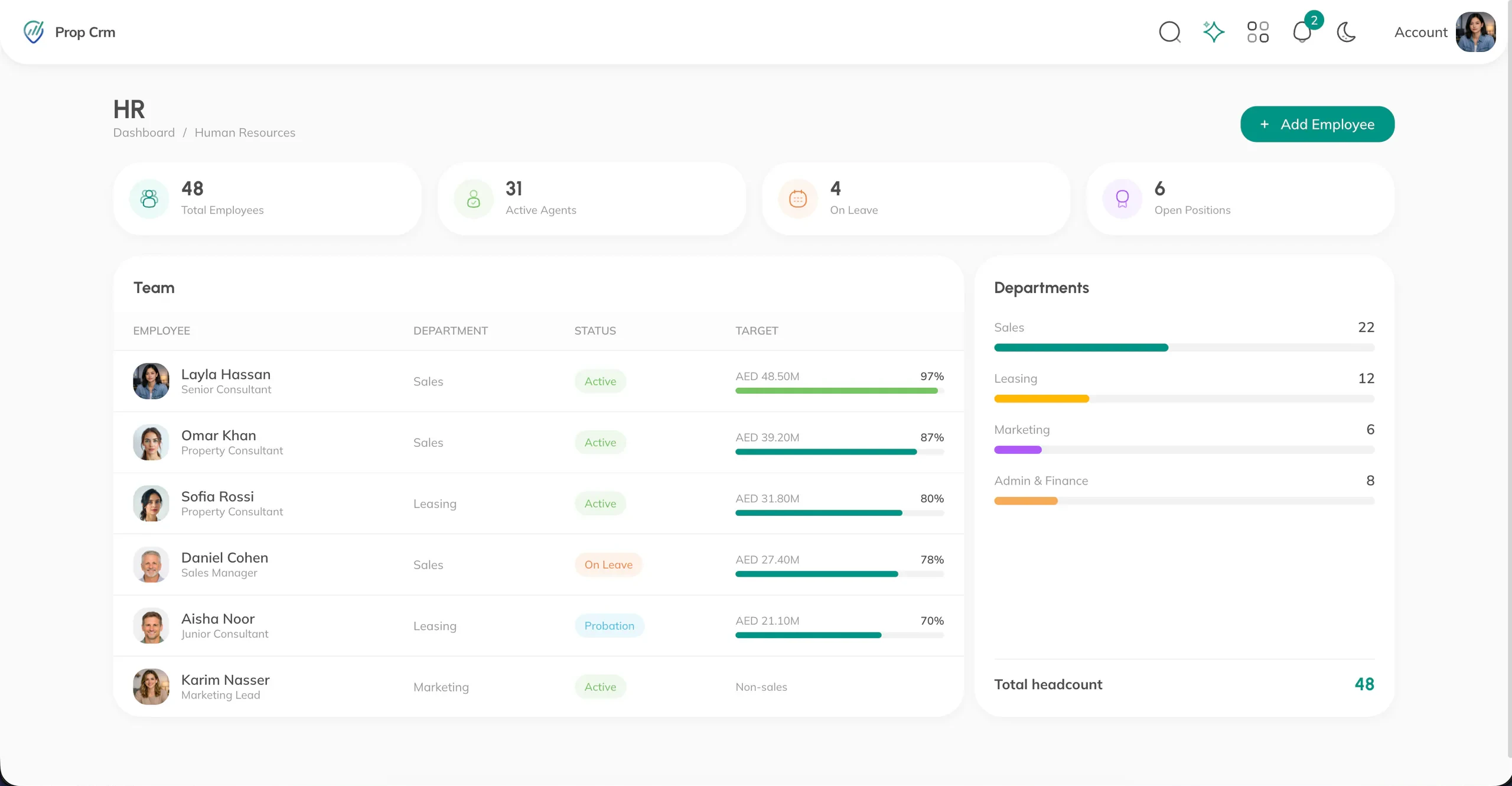Select the 4 On Leave value

(x=835, y=189)
